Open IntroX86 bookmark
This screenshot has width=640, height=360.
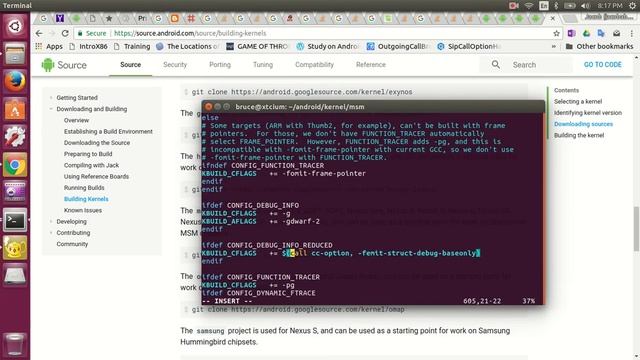[x=88, y=47]
